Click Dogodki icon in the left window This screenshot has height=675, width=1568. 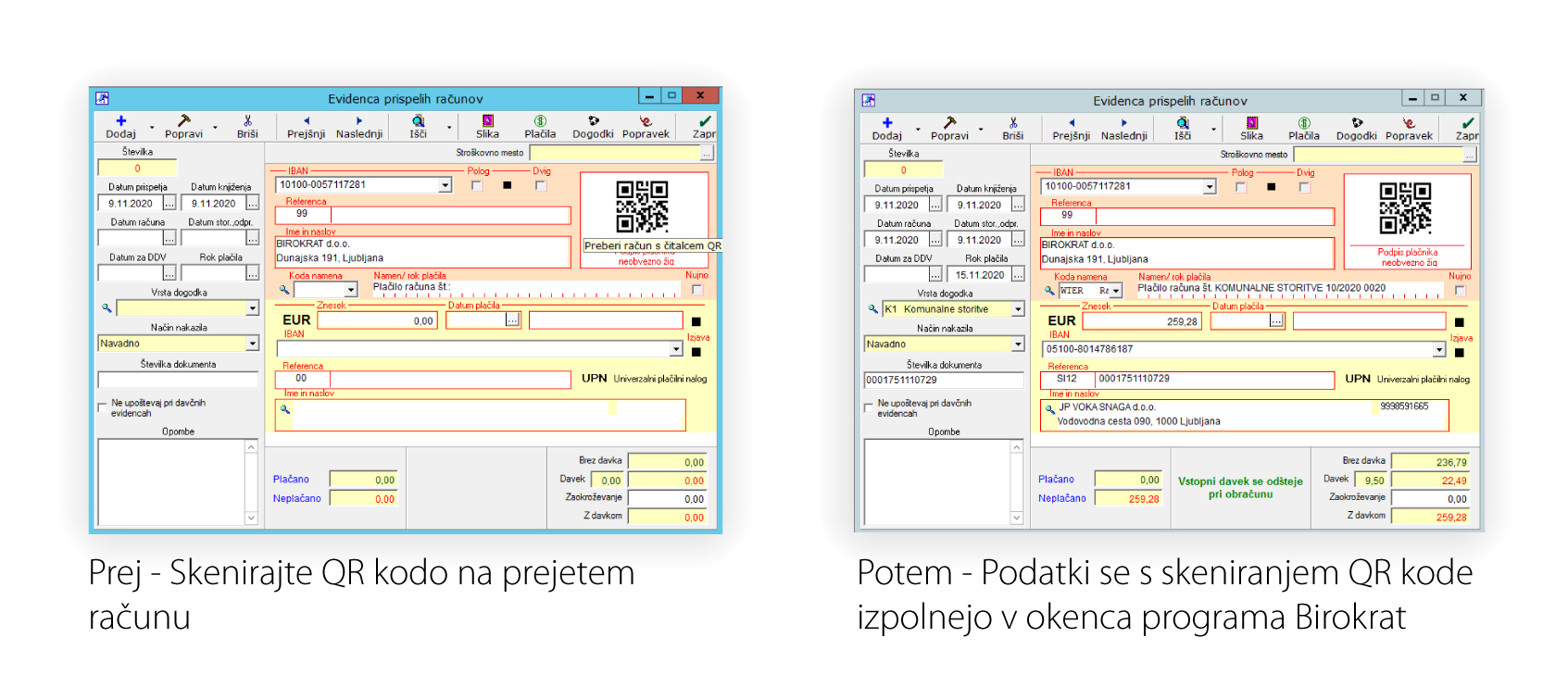[x=593, y=121]
